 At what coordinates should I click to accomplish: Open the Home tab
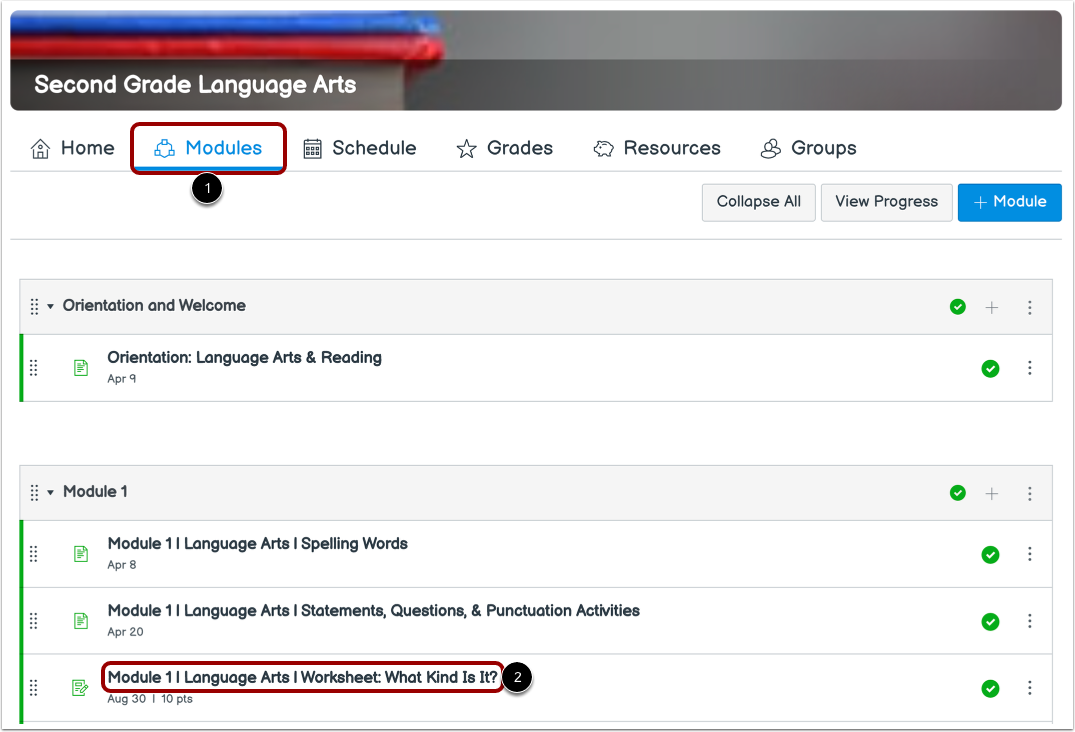coord(72,148)
